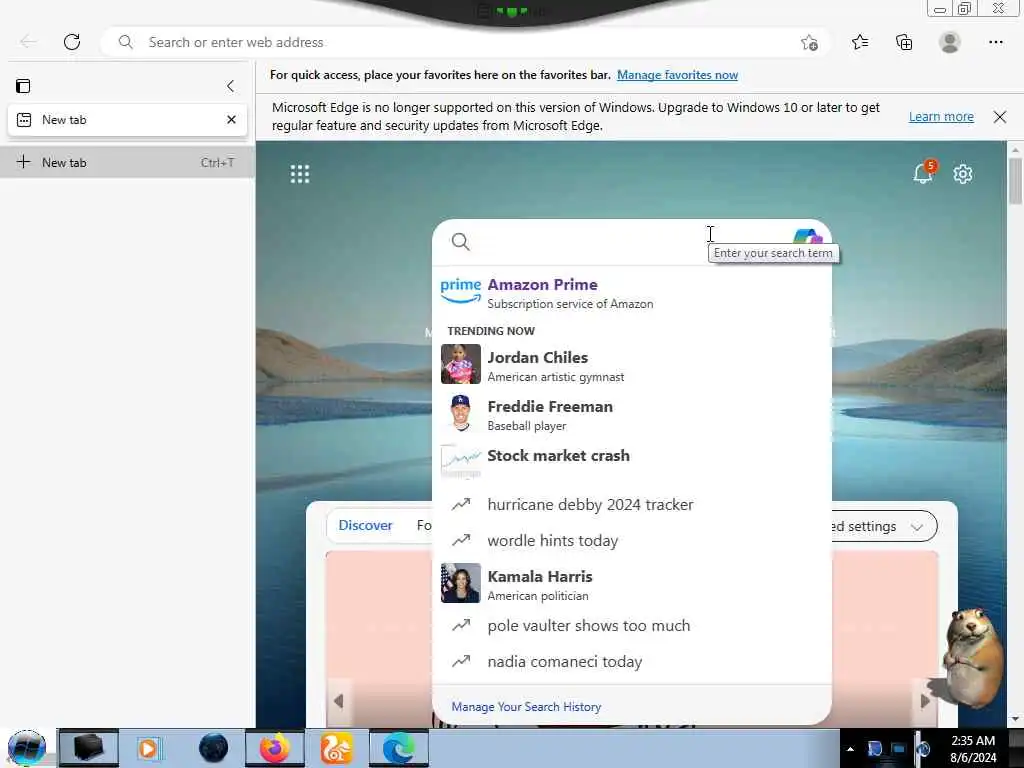Click Manage favorites now link
Image resolution: width=1024 pixels, height=768 pixels.
pos(677,75)
